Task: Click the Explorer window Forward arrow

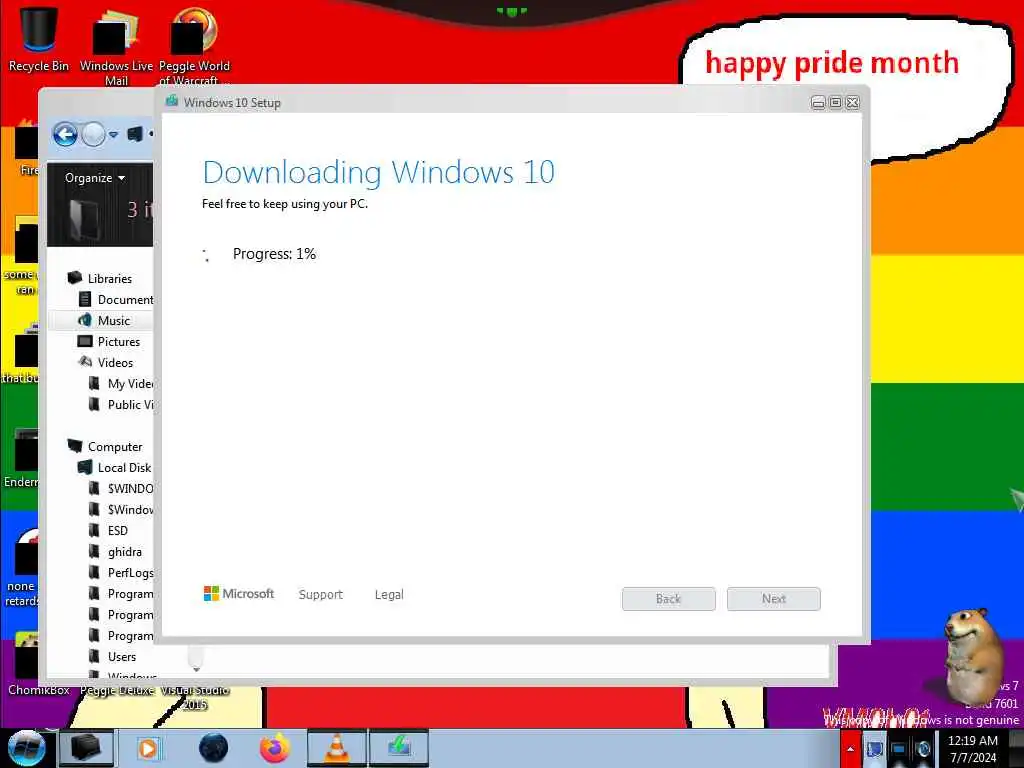Action: pyautogui.click(x=93, y=135)
